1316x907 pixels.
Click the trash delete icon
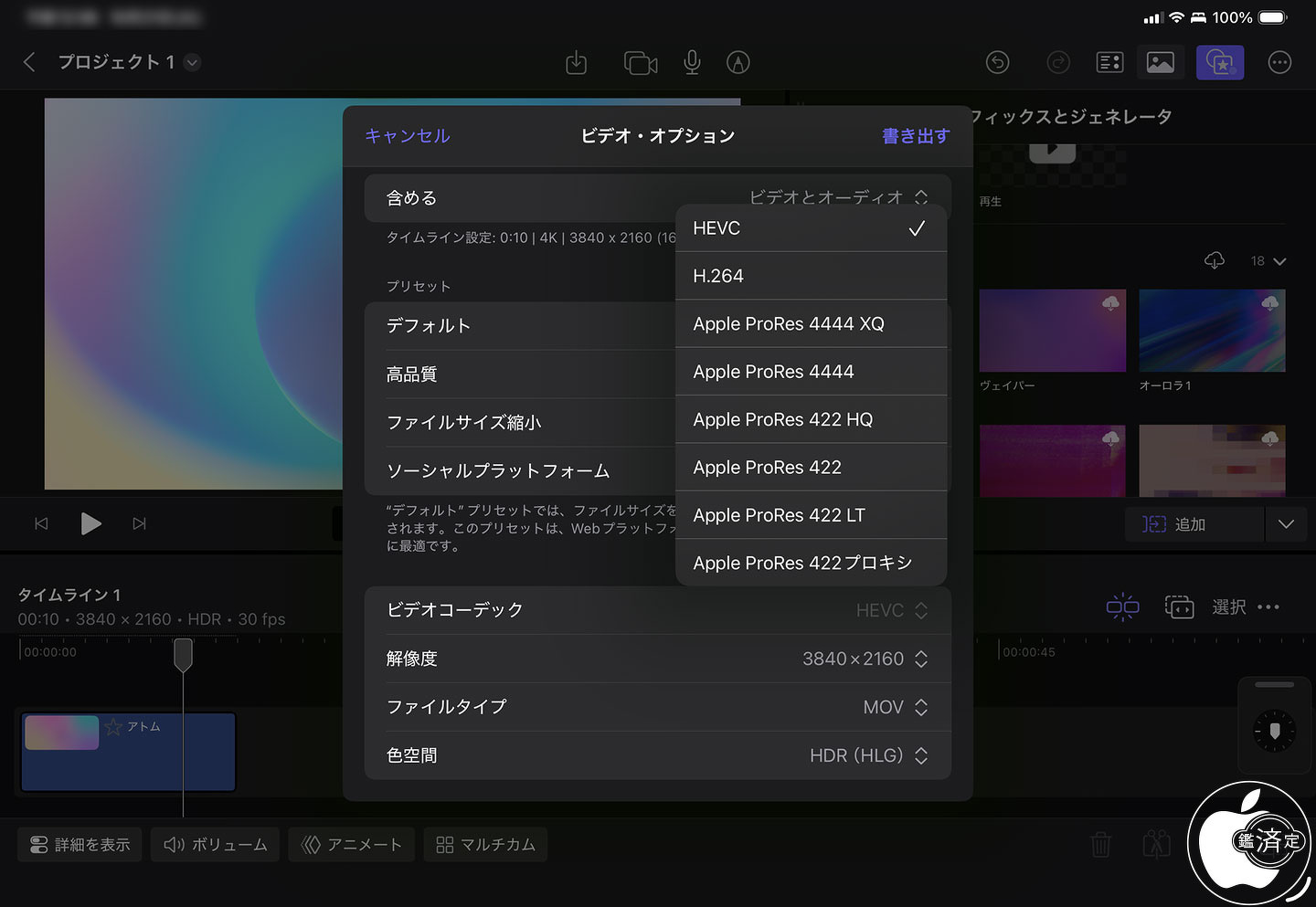tap(1100, 844)
